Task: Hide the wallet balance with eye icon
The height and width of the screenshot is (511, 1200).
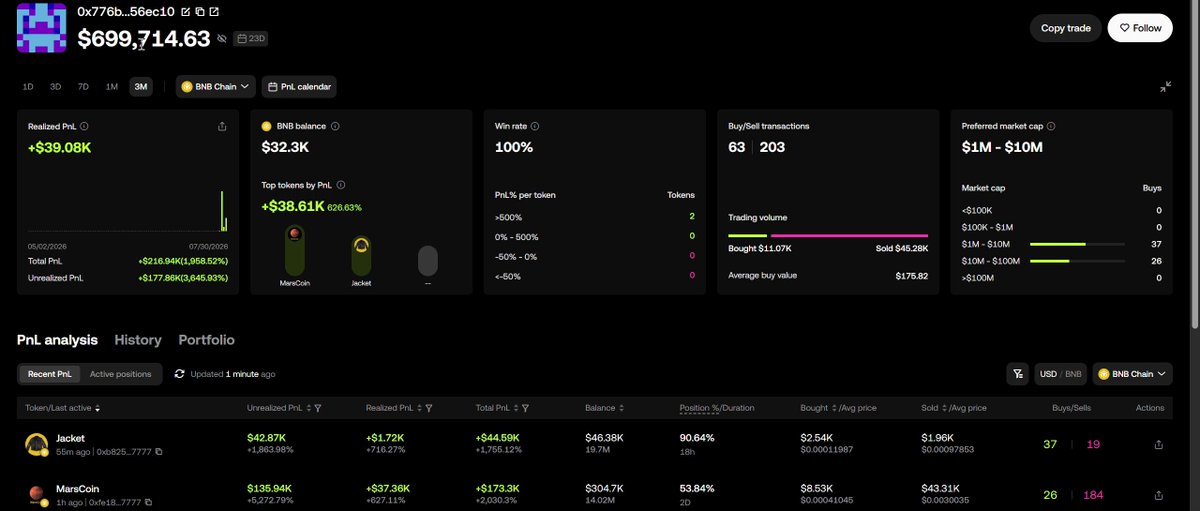Action: [222, 39]
